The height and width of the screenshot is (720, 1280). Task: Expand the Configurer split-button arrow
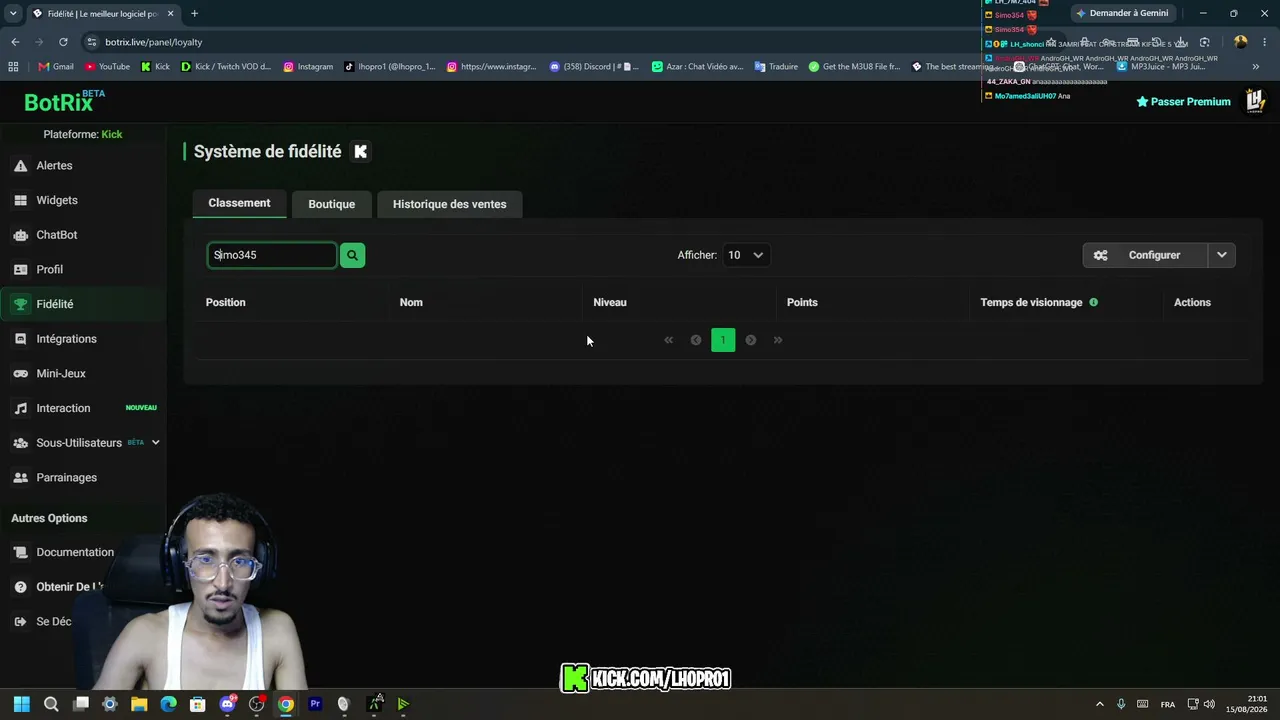1222,255
